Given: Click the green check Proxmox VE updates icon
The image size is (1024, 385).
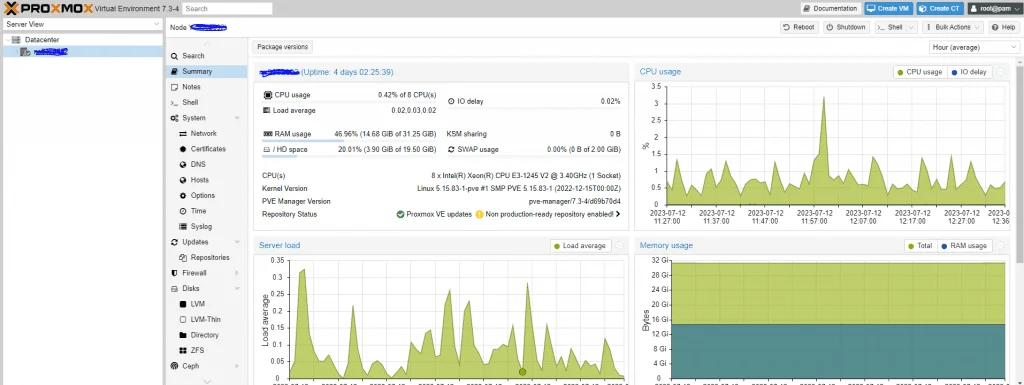Looking at the screenshot, I should pos(400,214).
